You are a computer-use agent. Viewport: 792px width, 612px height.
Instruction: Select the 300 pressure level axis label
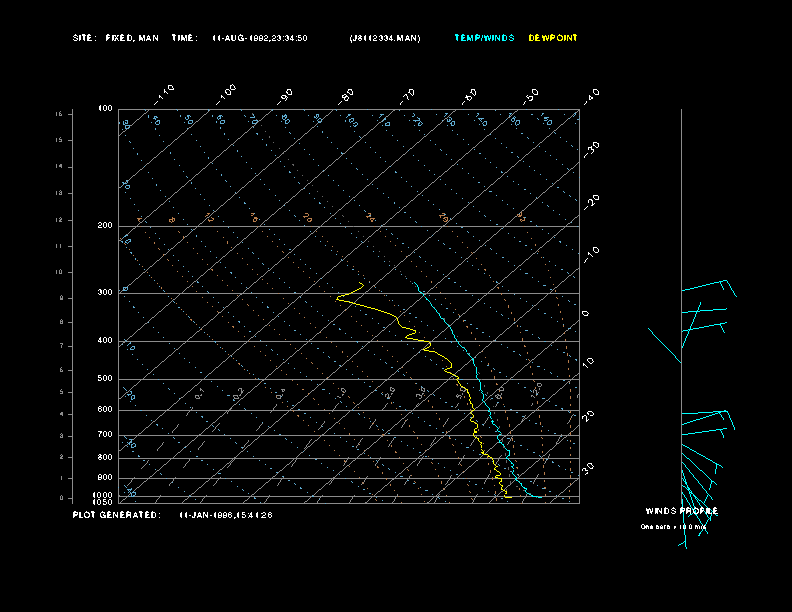[105, 293]
